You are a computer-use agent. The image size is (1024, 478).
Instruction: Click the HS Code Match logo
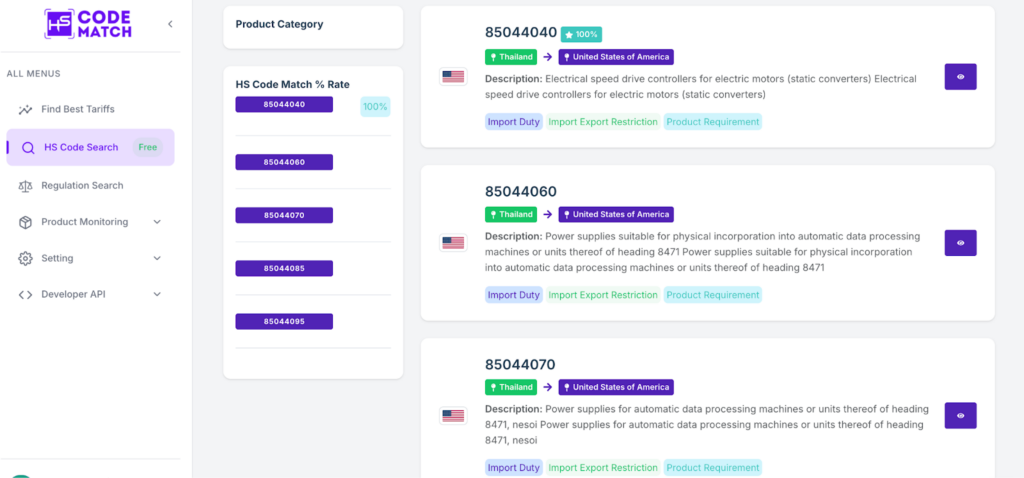[88, 24]
